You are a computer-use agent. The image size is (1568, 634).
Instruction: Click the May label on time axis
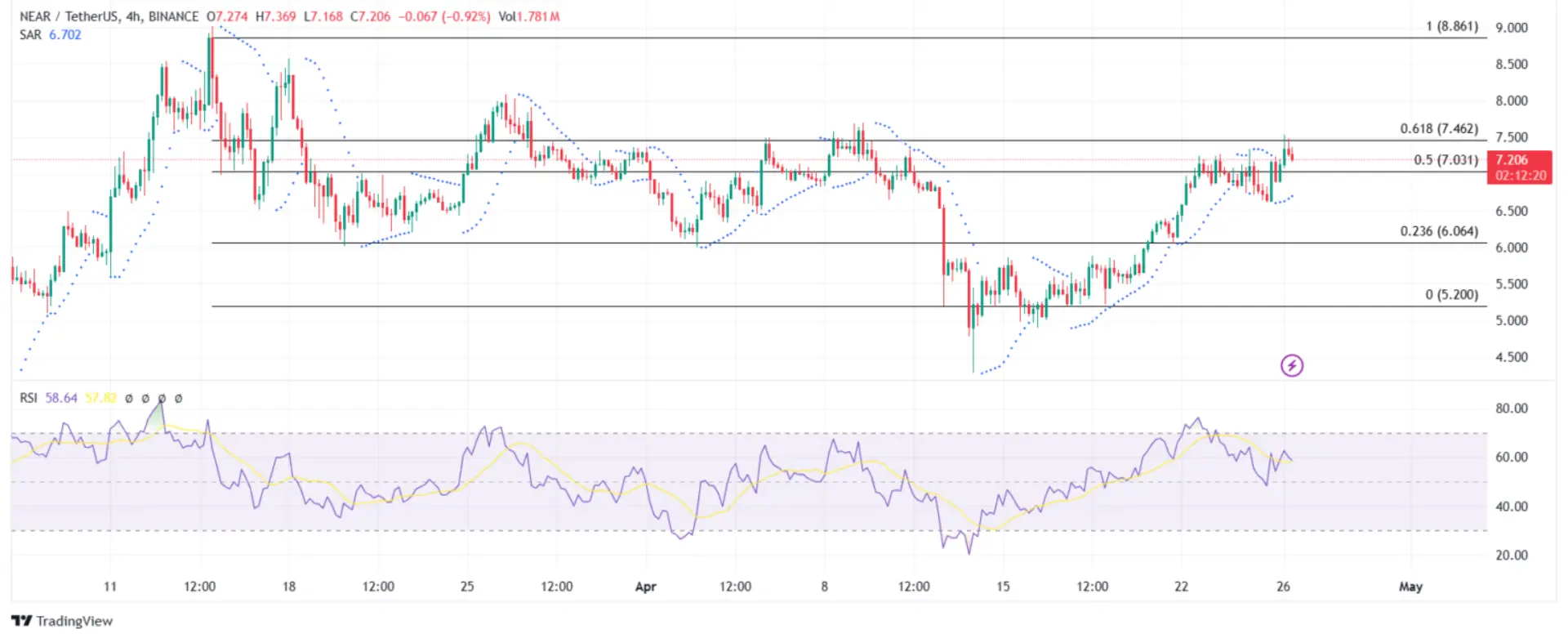click(x=1410, y=587)
